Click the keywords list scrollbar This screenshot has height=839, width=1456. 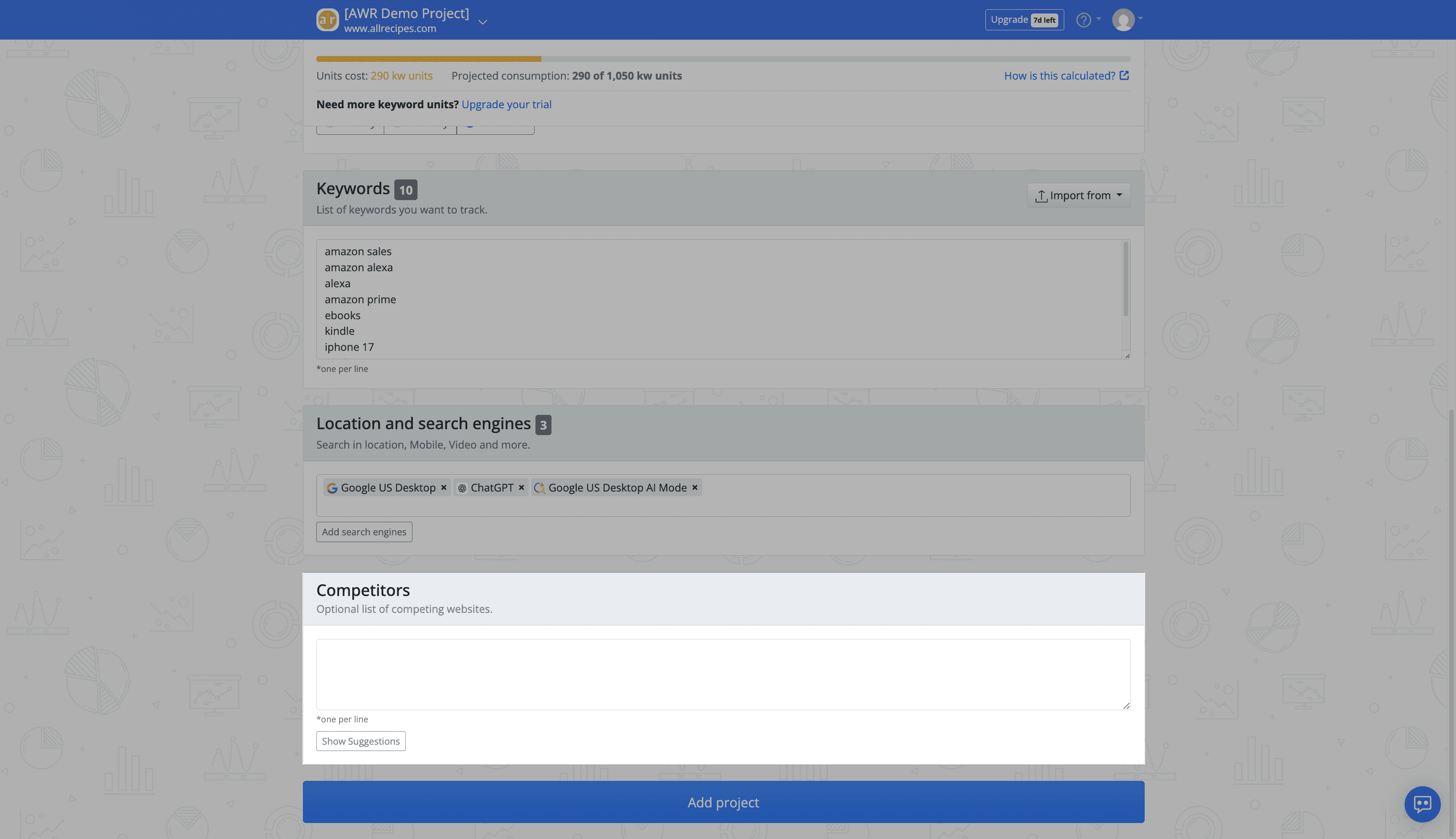[1125, 280]
